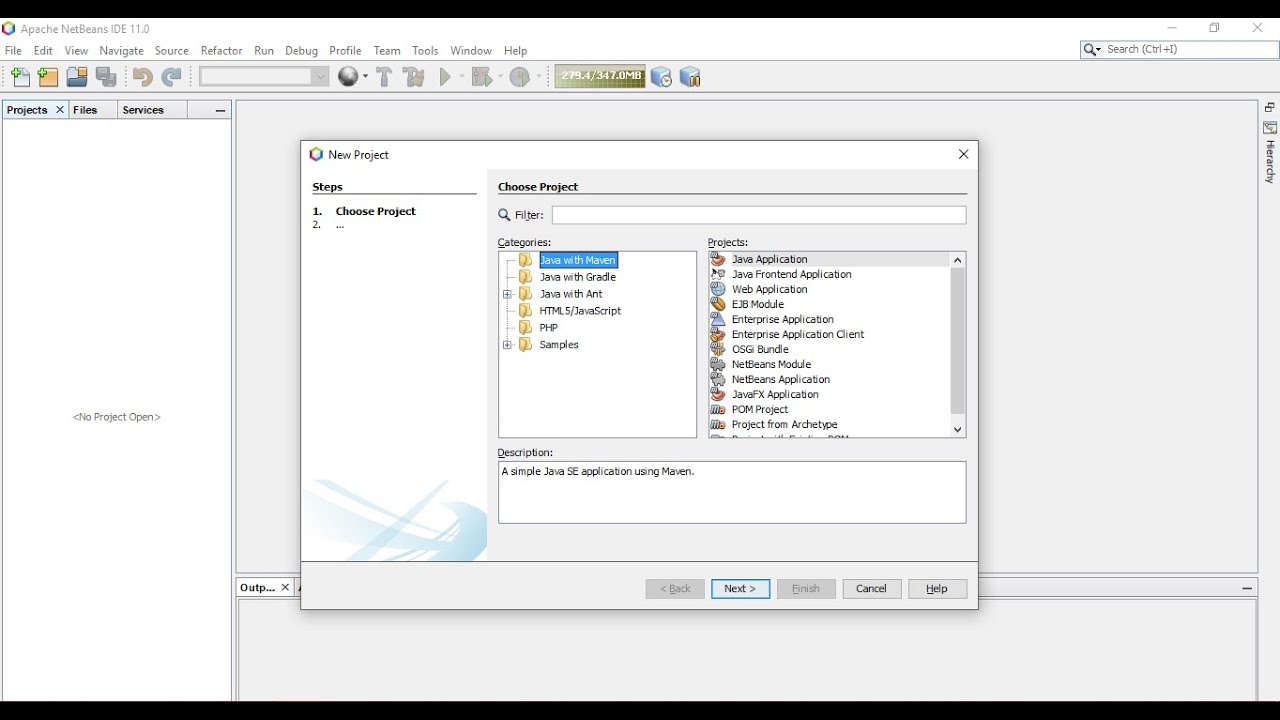Open the dropdown arrow beside Debug Project
This screenshot has width=1280, height=720.
click(x=499, y=77)
